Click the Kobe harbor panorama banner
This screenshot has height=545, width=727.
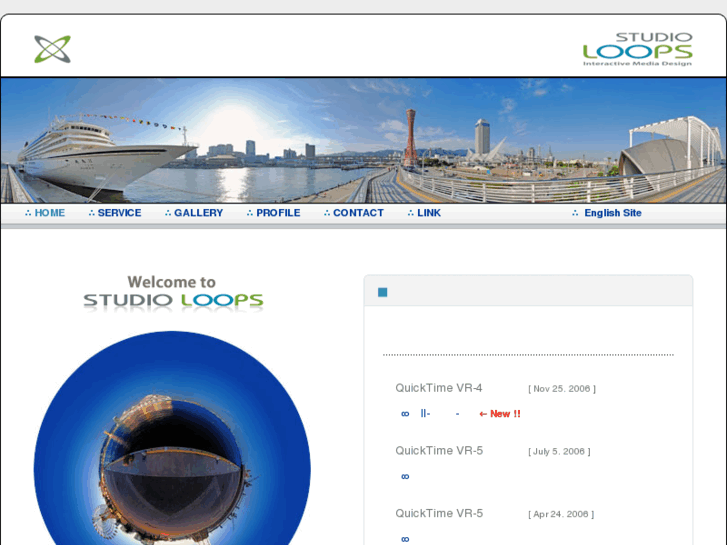tap(364, 141)
